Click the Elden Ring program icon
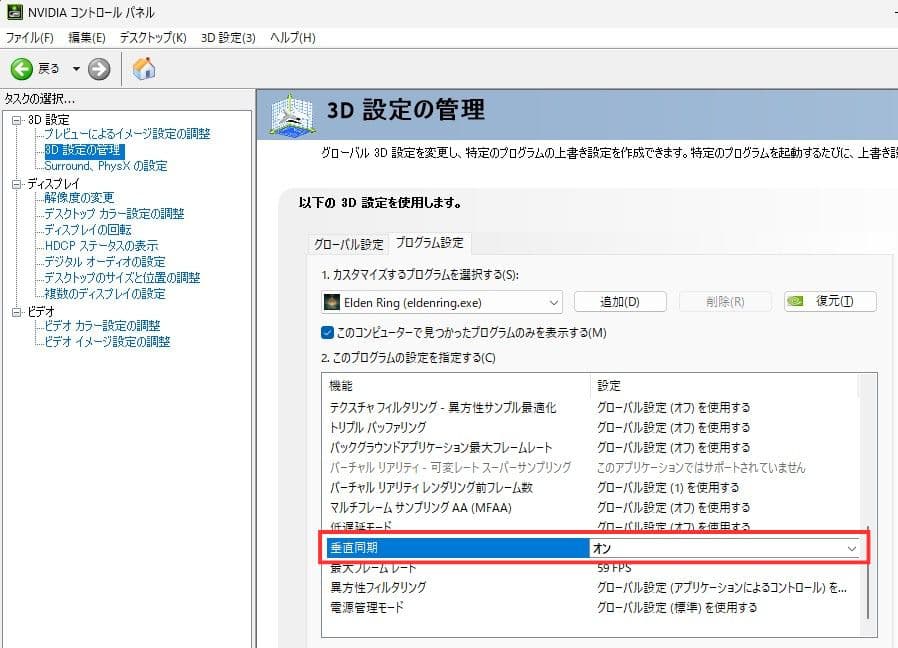This screenshot has width=898, height=648. 332,302
